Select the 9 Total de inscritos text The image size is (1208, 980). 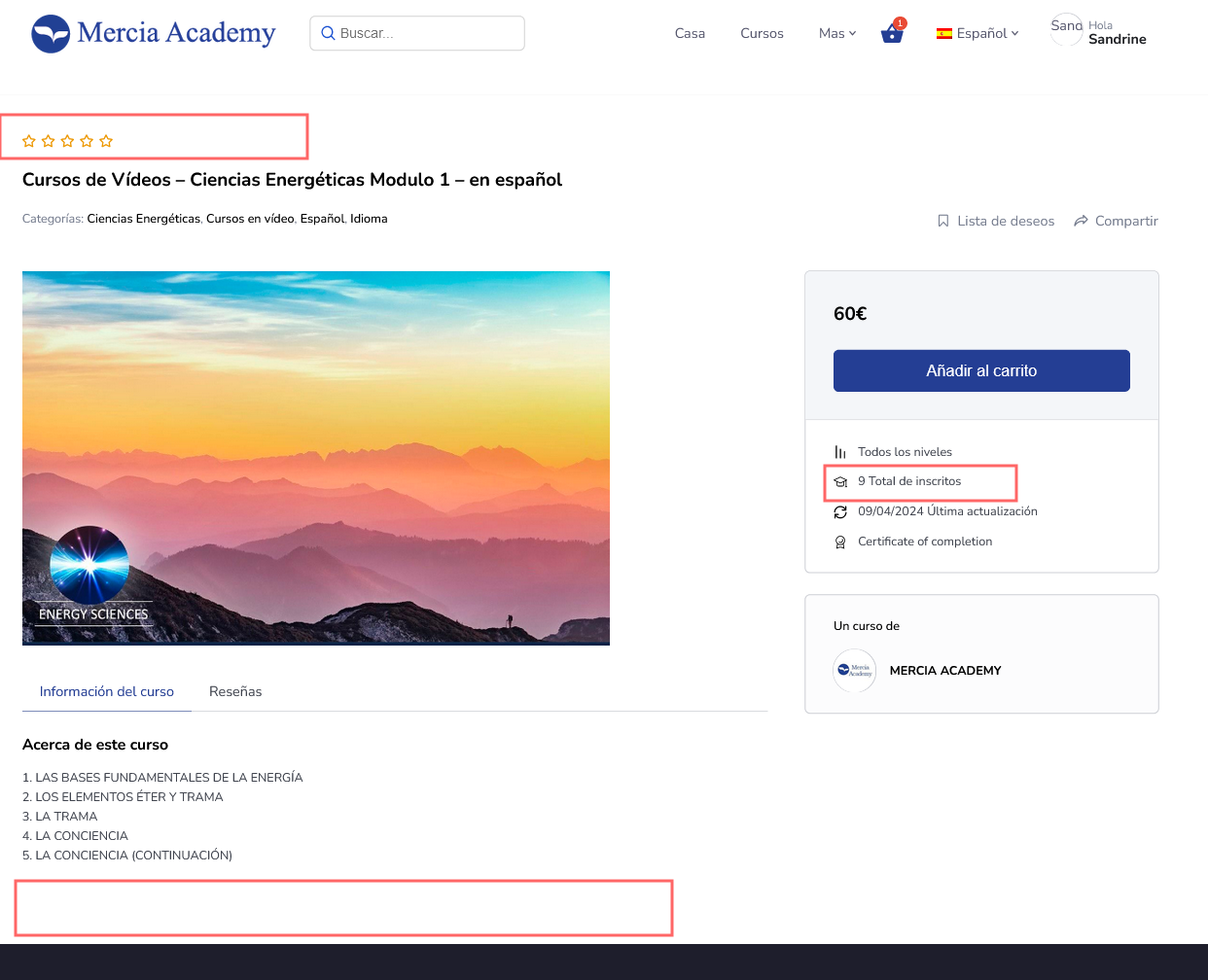tap(909, 481)
